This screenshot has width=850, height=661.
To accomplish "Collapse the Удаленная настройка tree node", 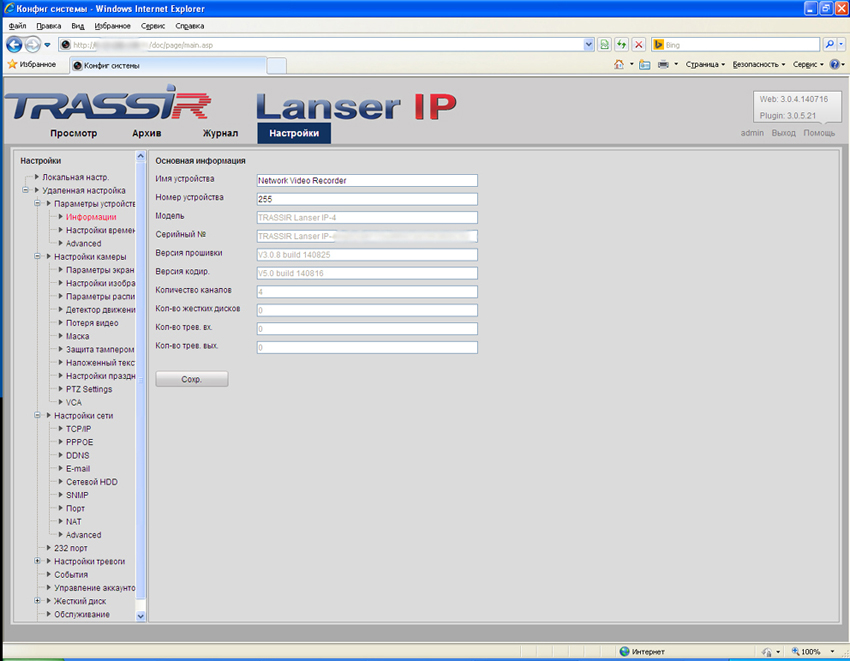I will click(25, 190).
